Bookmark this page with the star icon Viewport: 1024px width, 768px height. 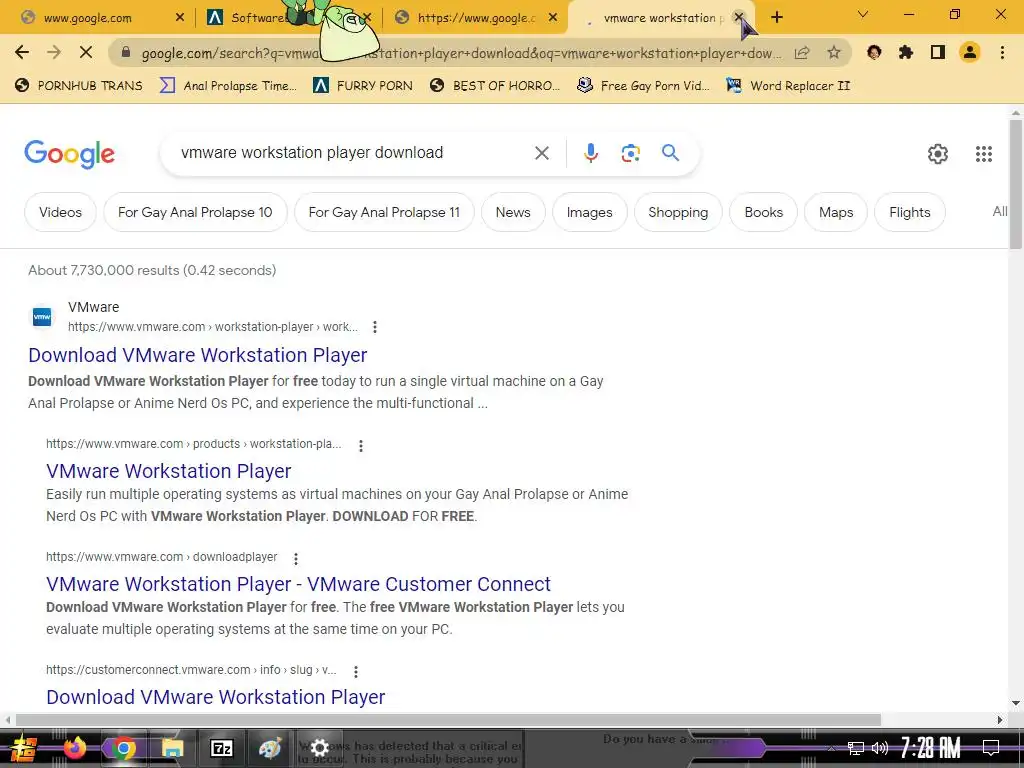(834, 53)
